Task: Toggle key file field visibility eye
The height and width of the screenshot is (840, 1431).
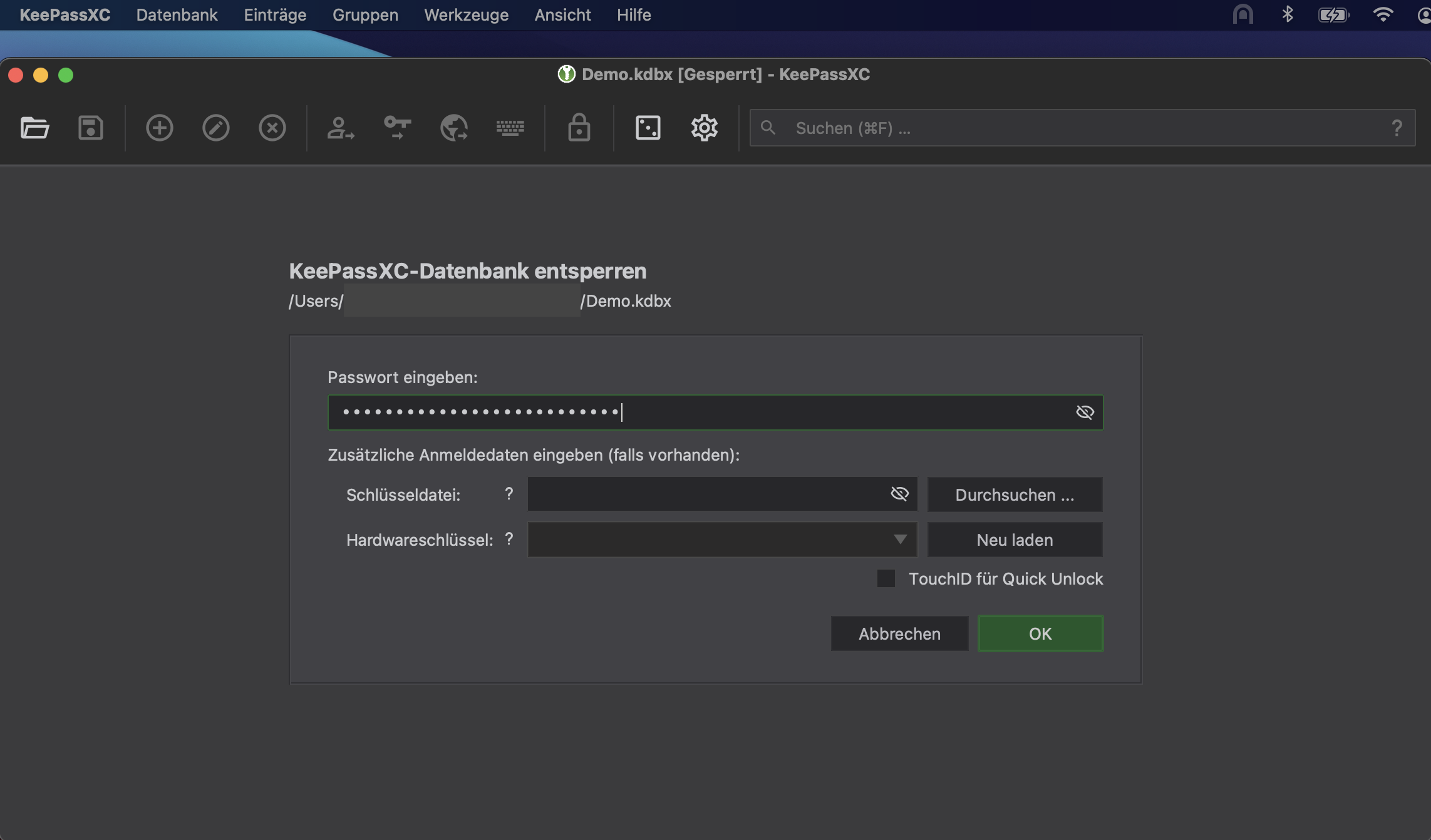Action: tap(899, 494)
